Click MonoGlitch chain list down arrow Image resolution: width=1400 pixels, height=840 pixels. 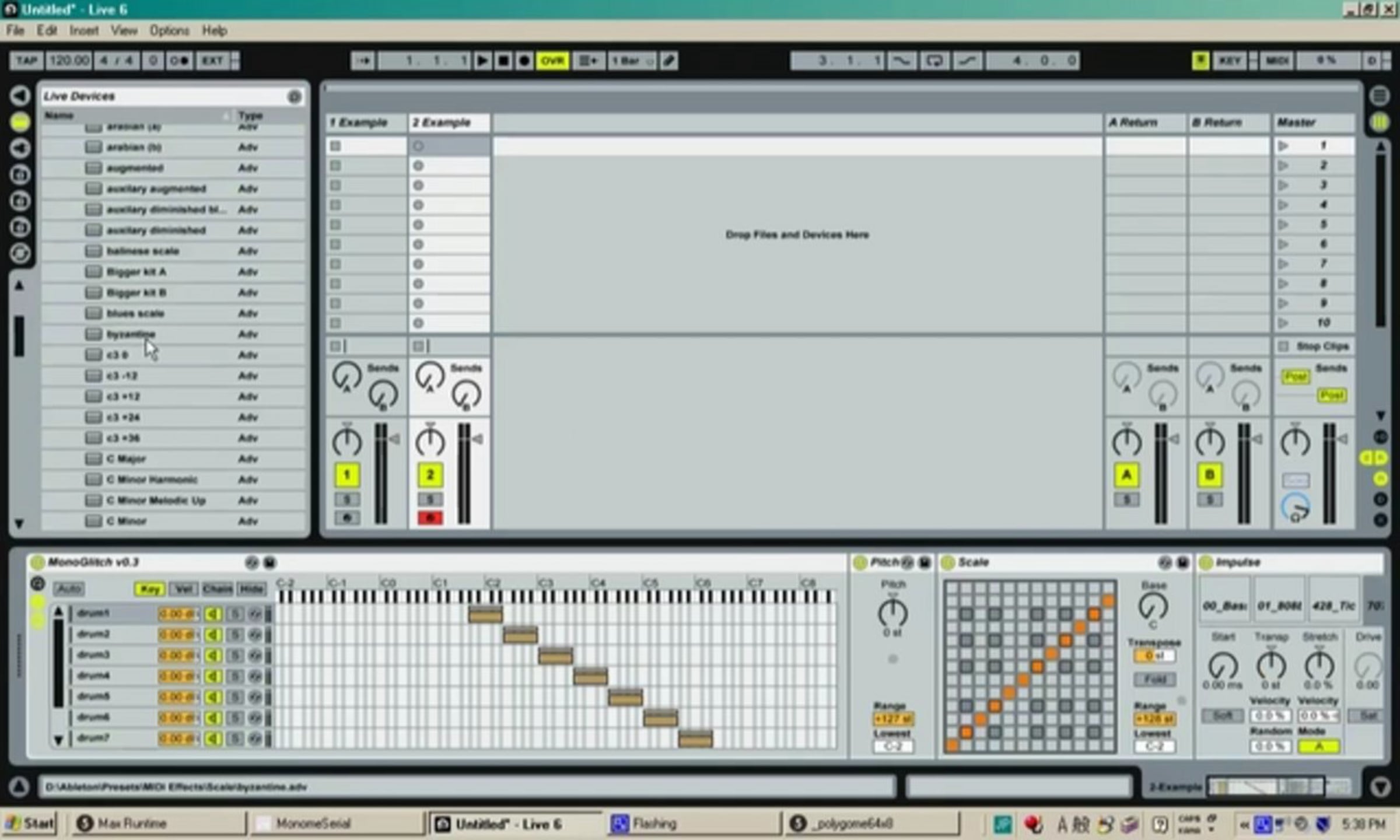(58, 740)
